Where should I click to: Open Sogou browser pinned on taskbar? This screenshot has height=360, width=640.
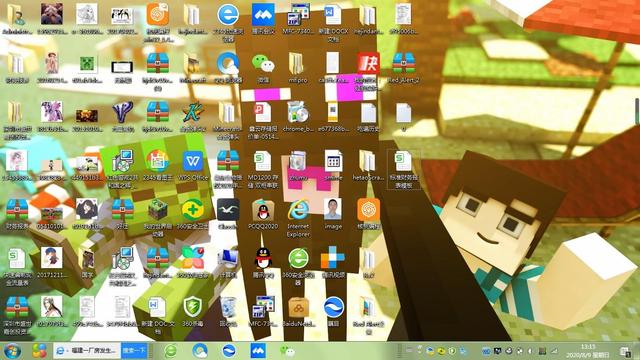pos(229,351)
